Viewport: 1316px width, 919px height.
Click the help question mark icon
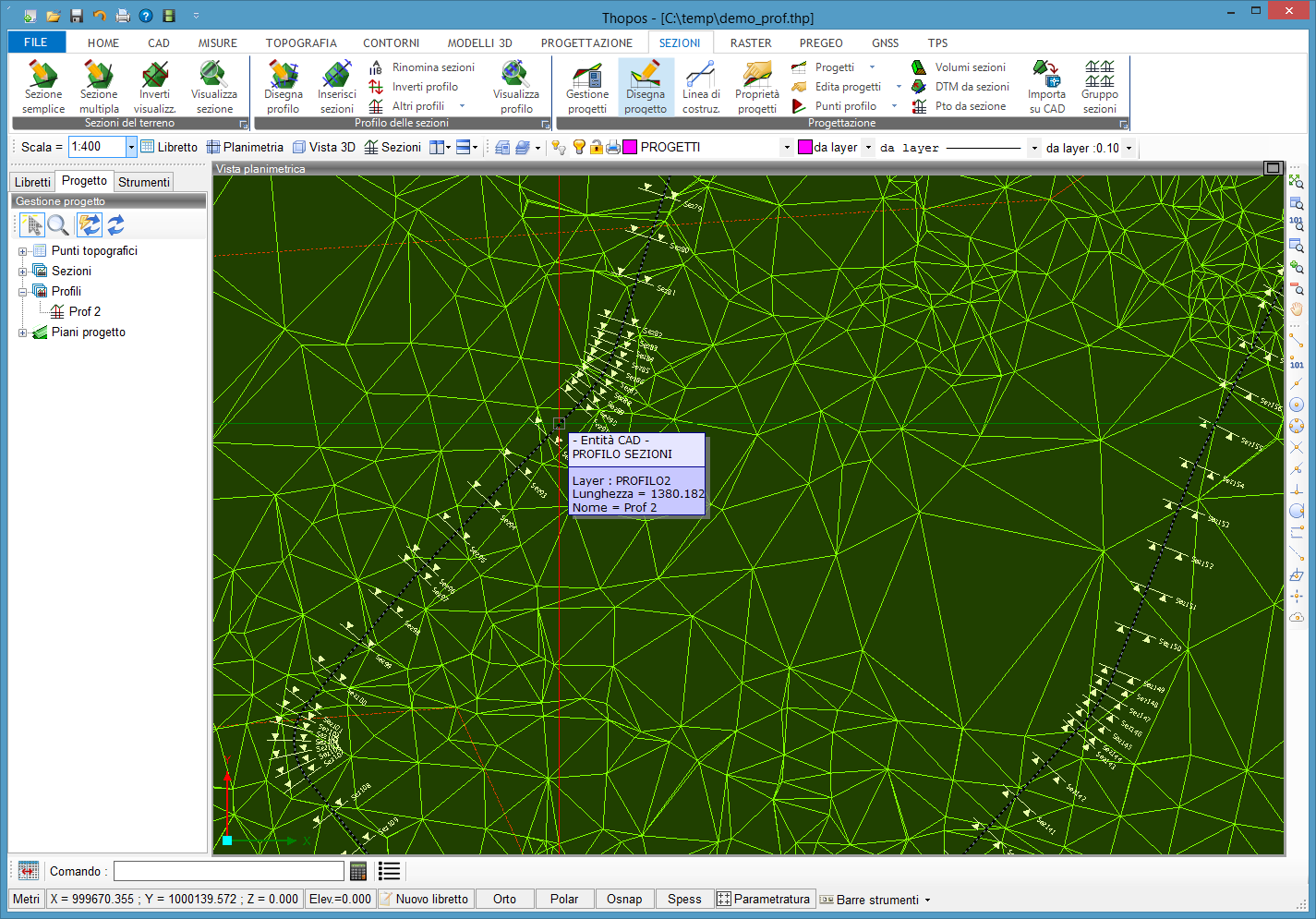146,16
